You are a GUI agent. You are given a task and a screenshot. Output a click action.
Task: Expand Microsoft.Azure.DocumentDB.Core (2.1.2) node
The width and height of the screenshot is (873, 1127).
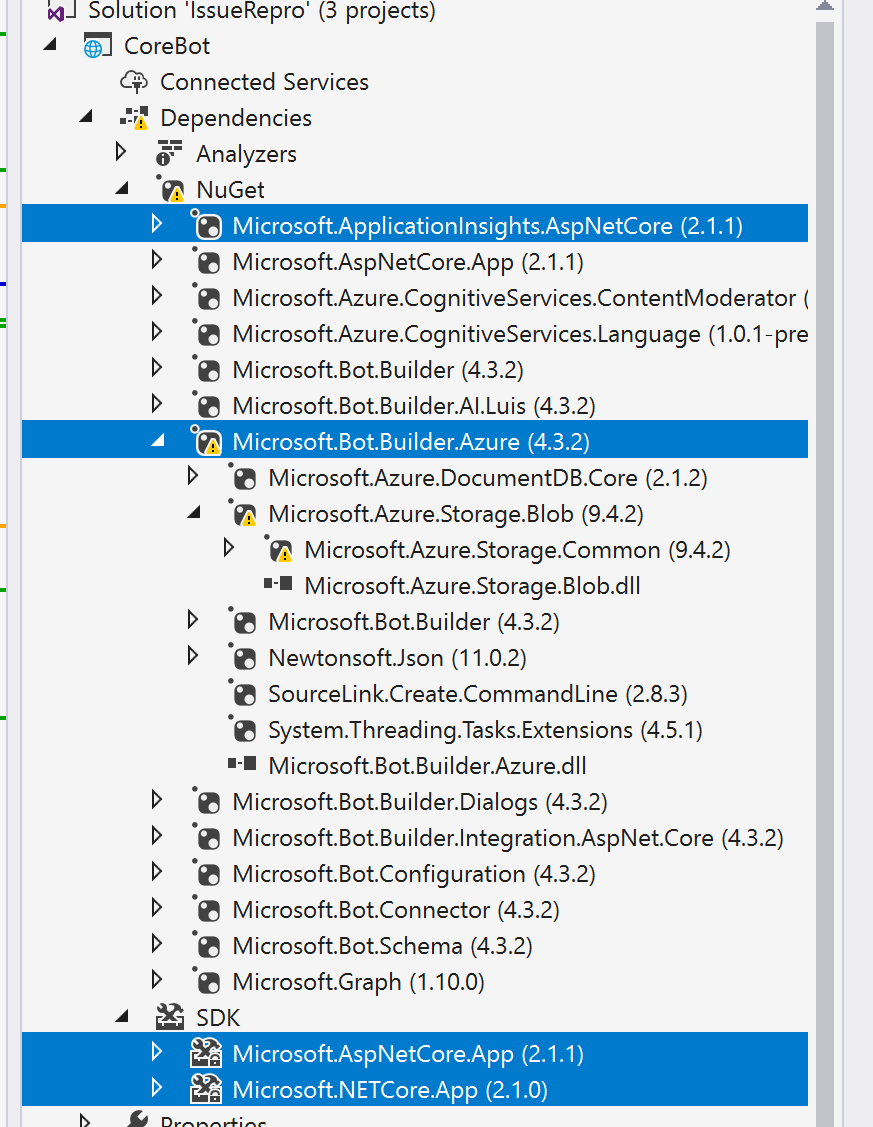(193, 476)
